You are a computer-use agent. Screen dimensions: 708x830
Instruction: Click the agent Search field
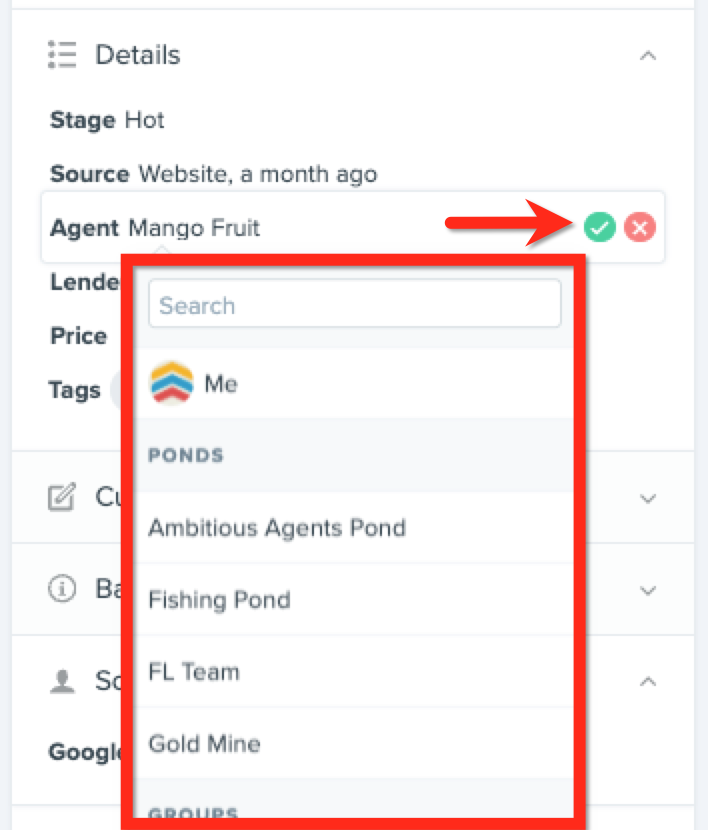[355, 304]
